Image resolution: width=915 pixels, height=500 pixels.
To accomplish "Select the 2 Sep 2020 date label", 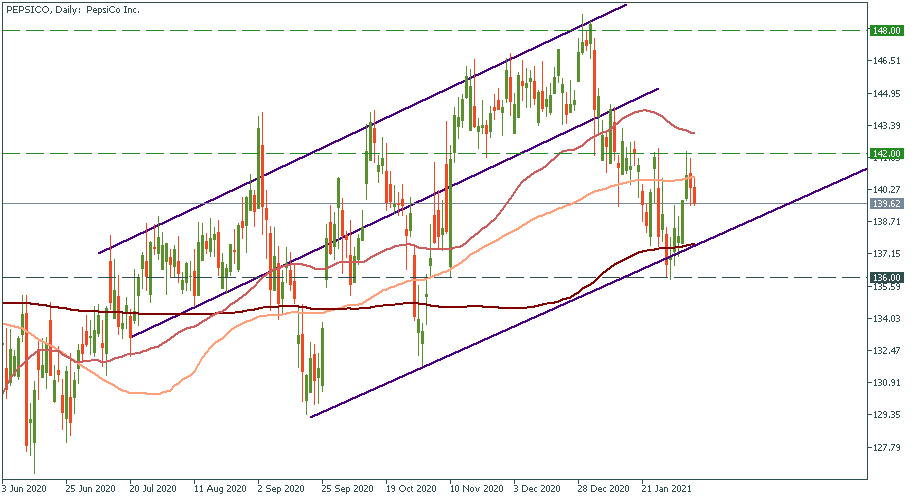I will [280, 490].
